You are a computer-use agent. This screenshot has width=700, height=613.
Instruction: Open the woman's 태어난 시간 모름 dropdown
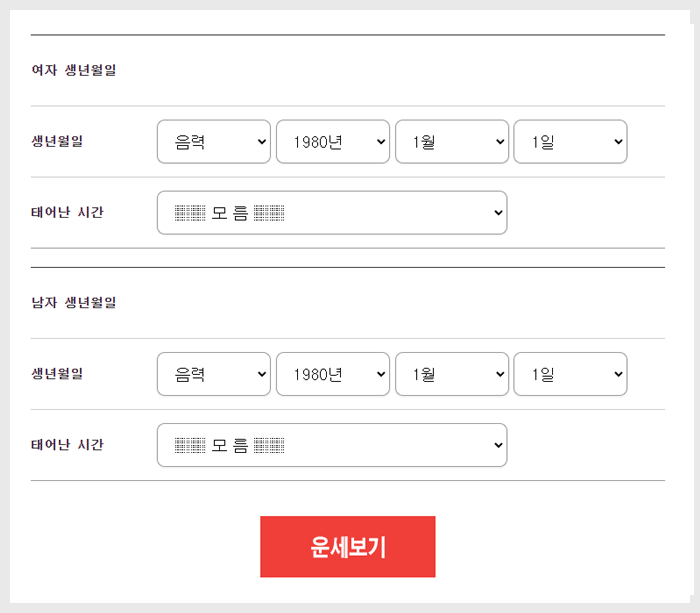coord(332,213)
